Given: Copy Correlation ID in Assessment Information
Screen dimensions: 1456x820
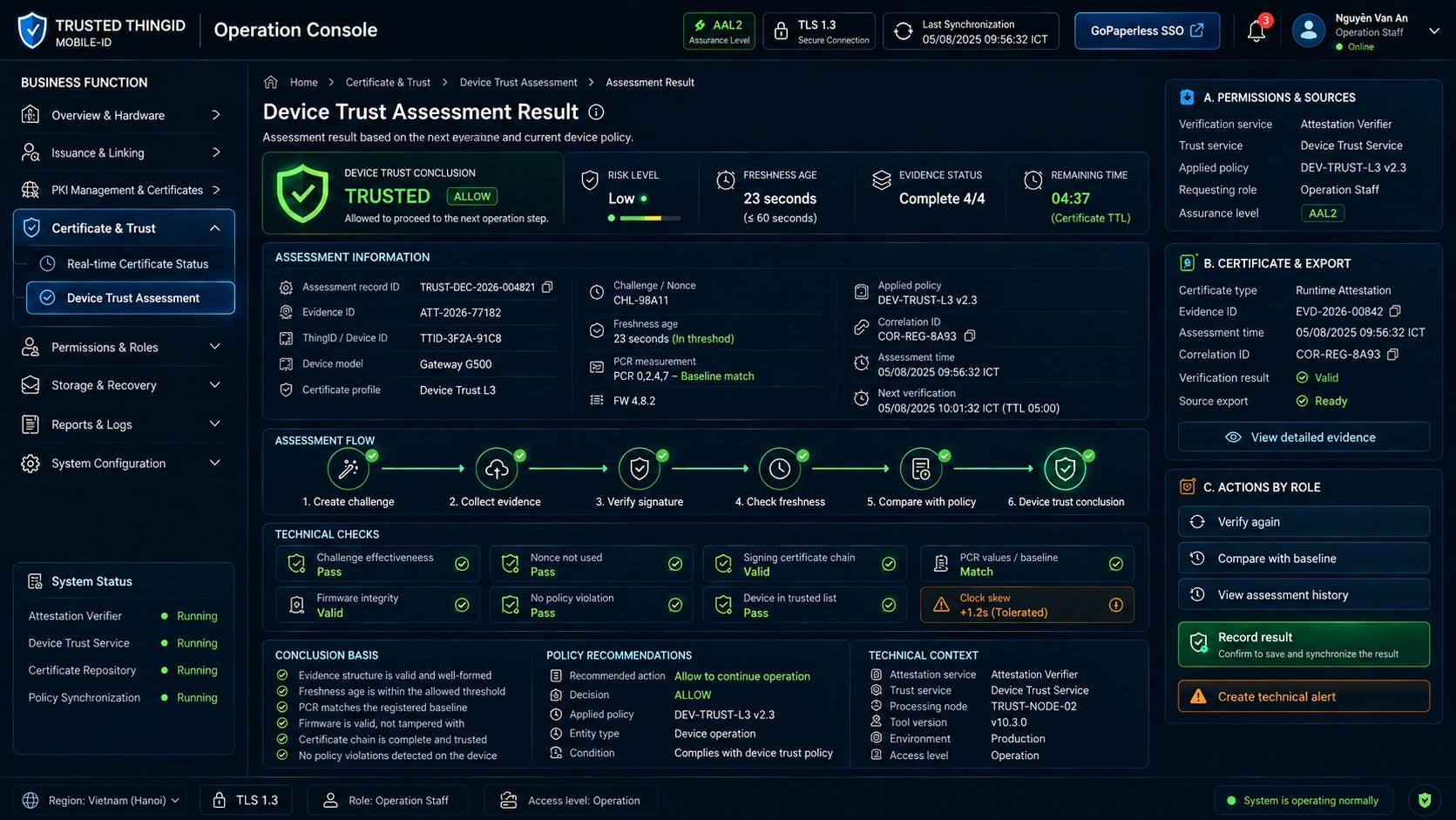Looking at the screenshot, I should (x=970, y=335).
